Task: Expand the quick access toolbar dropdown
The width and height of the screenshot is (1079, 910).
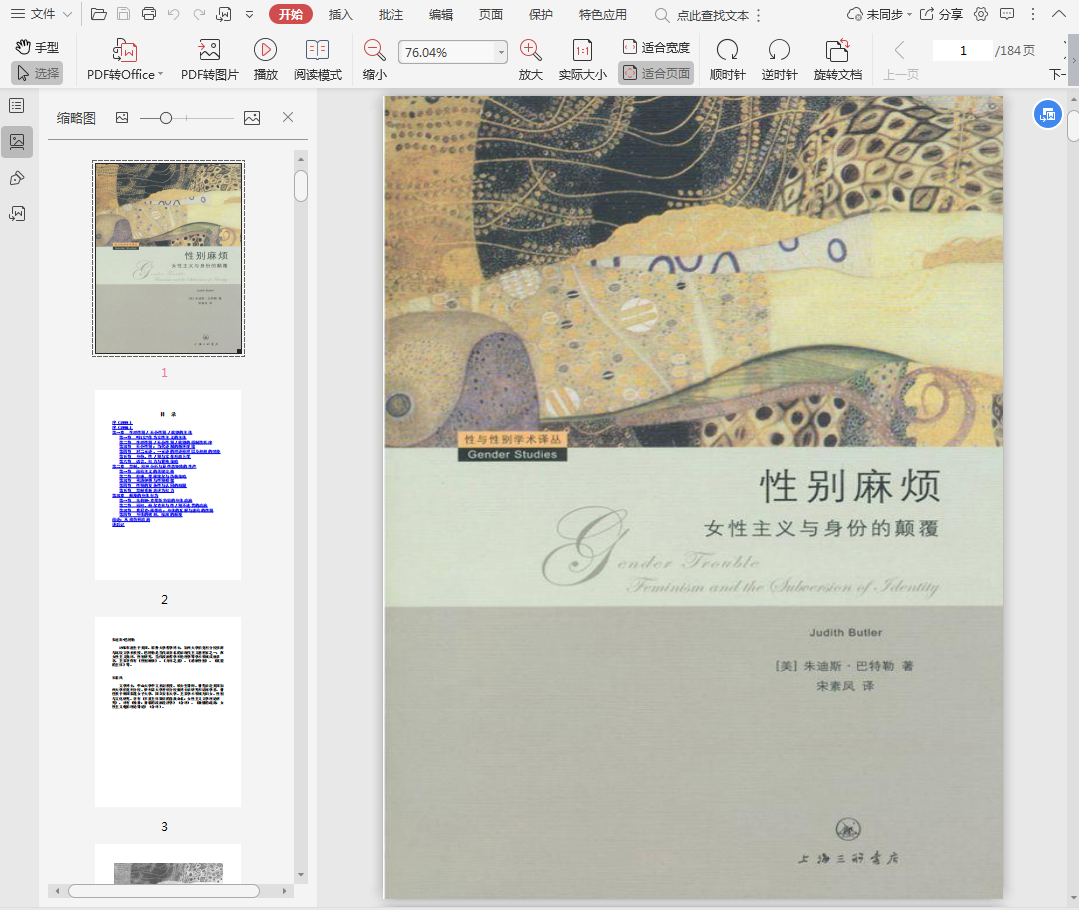Action: (249, 14)
